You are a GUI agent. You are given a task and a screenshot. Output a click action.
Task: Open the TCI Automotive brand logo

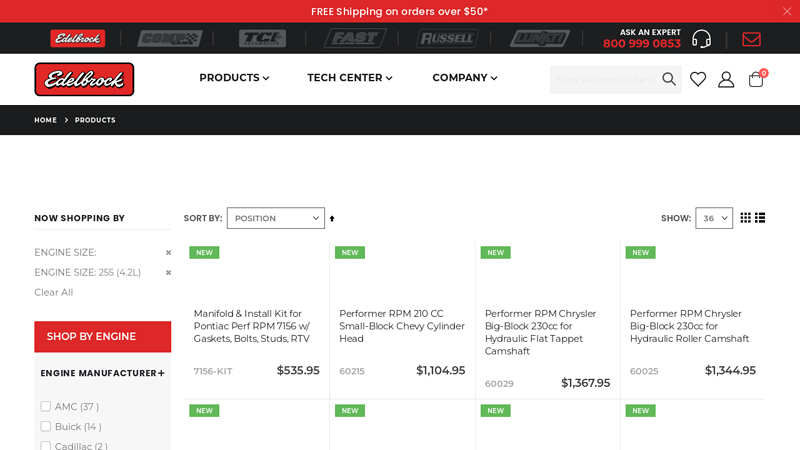tap(262, 38)
